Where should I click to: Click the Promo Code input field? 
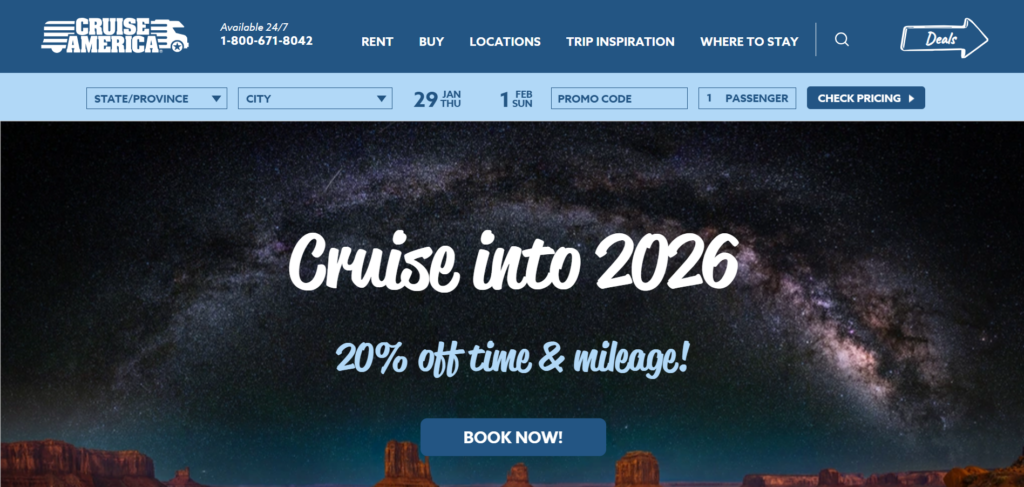point(619,99)
